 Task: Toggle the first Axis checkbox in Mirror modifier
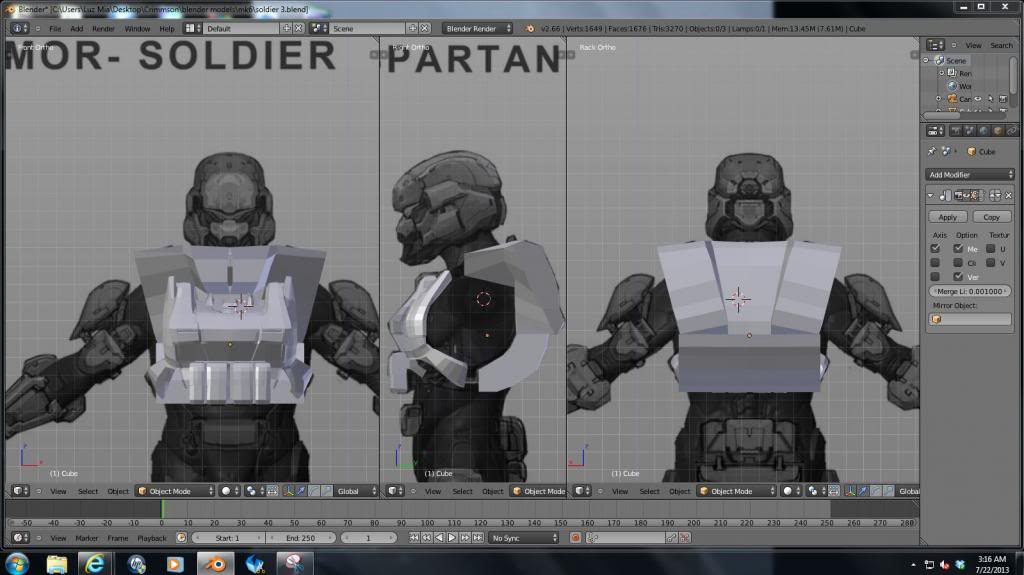tap(936, 248)
